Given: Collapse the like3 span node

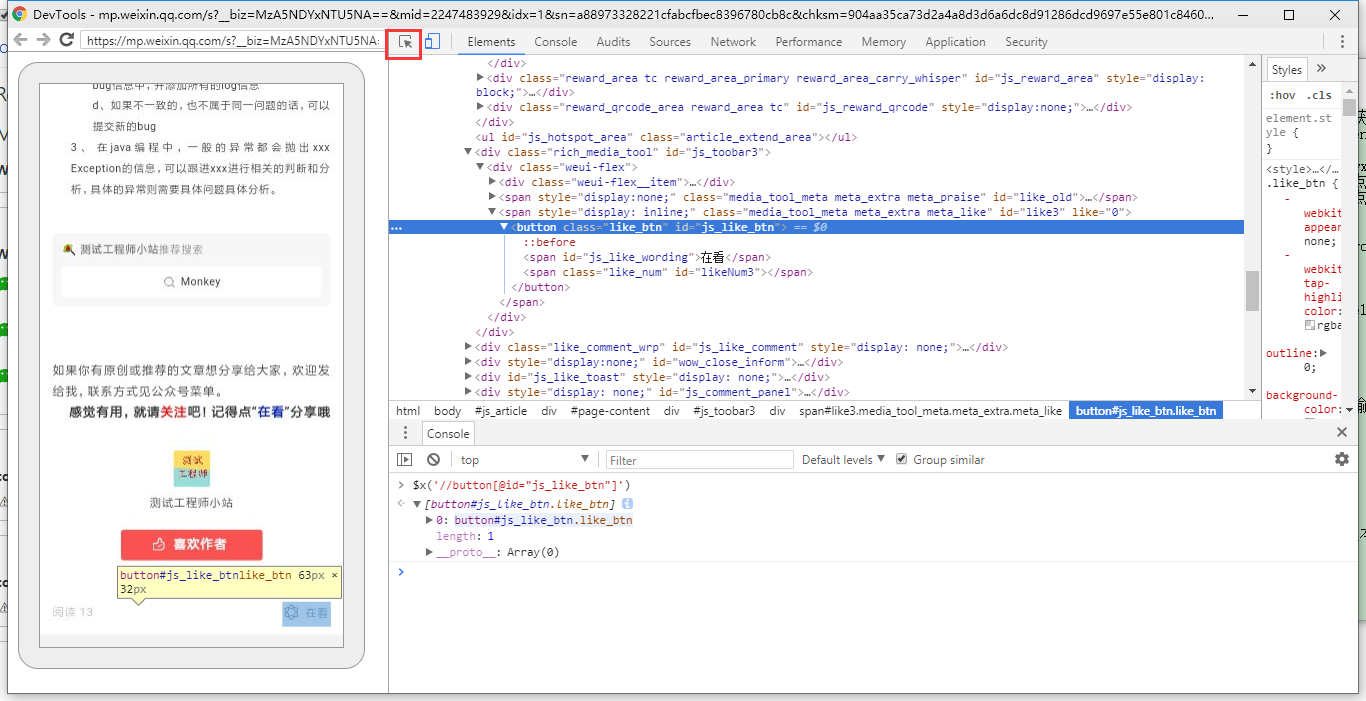Looking at the screenshot, I should pos(493,213).
